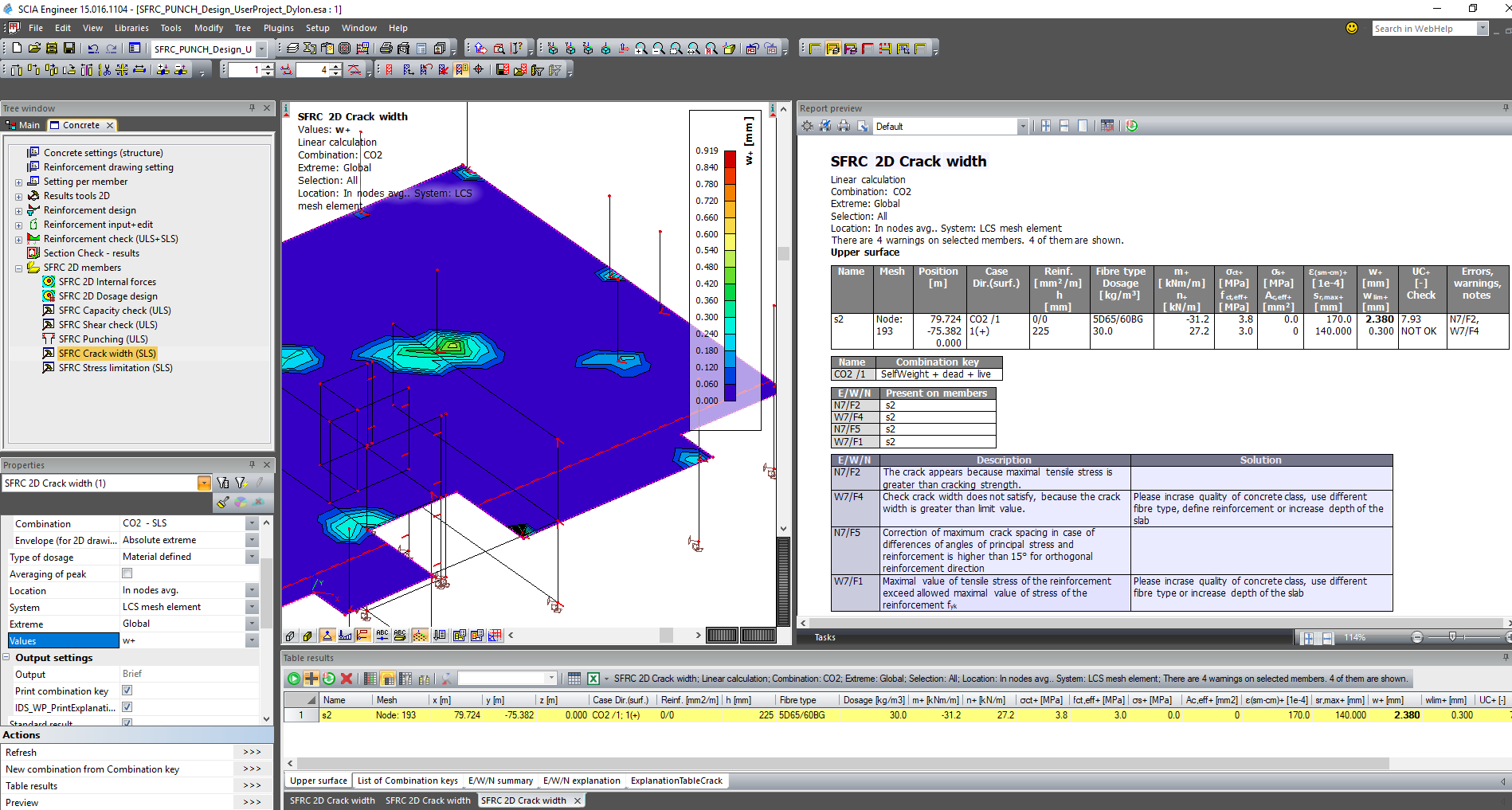Switch to the E/W/N summary tab
Screen dimensions: 1512x810
[500, 781]
